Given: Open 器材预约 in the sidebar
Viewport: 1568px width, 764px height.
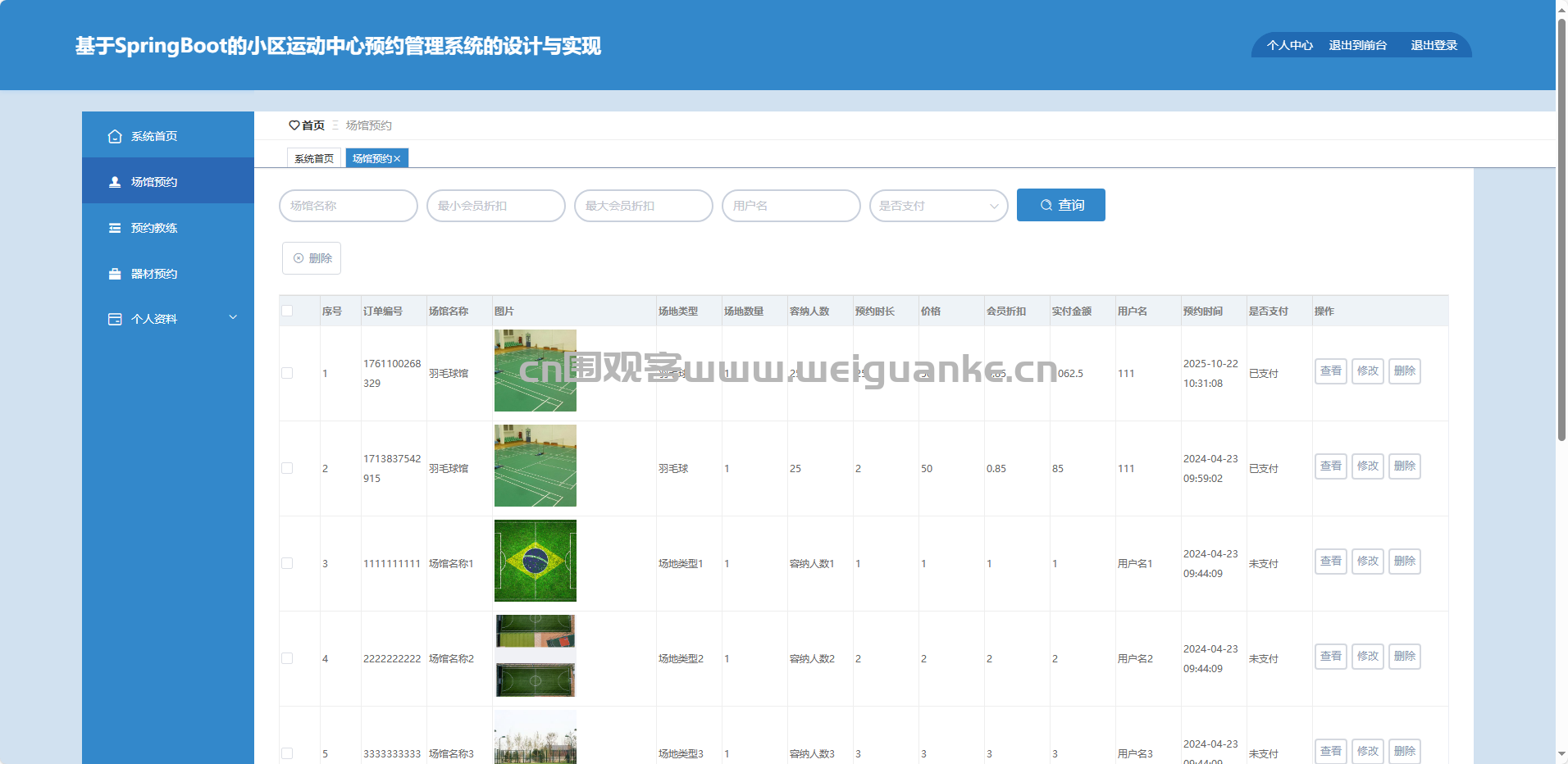Looking at the screenshot, I should 168,273.
